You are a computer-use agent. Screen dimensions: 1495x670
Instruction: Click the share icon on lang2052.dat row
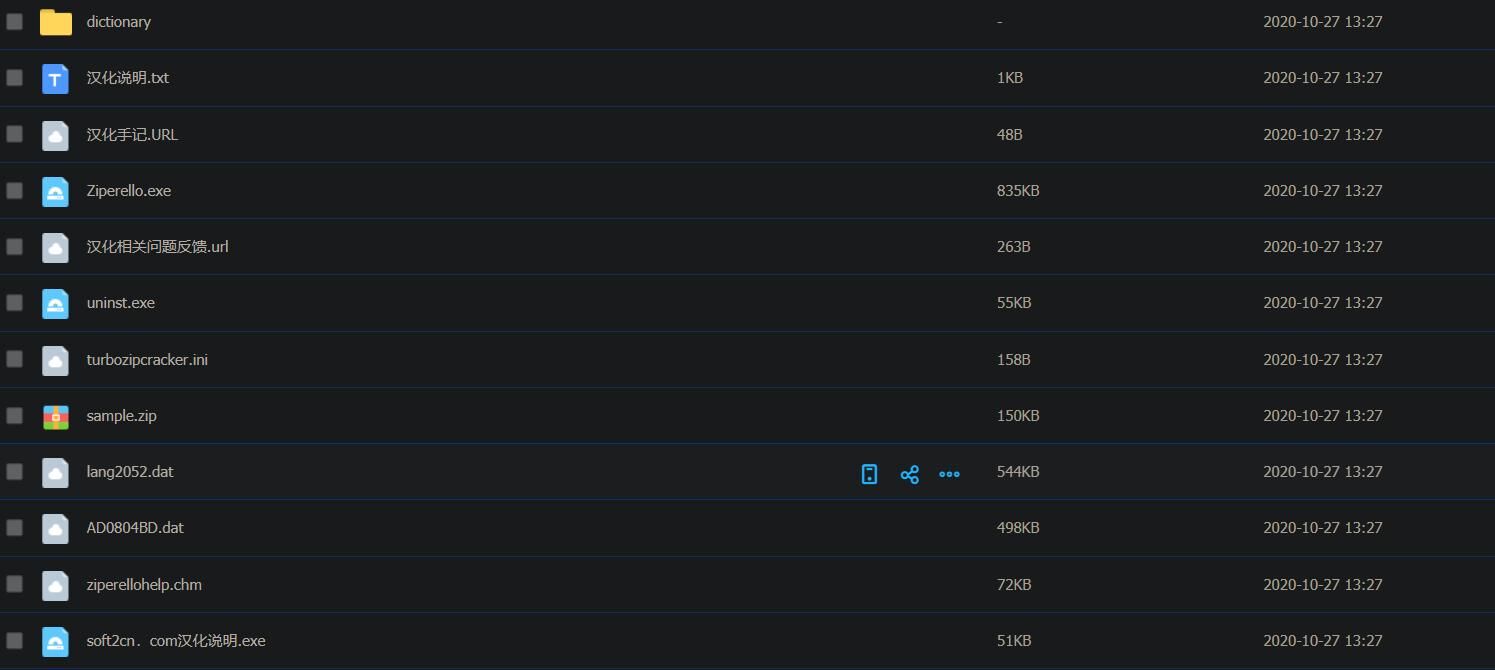click(x=909, y=474)
